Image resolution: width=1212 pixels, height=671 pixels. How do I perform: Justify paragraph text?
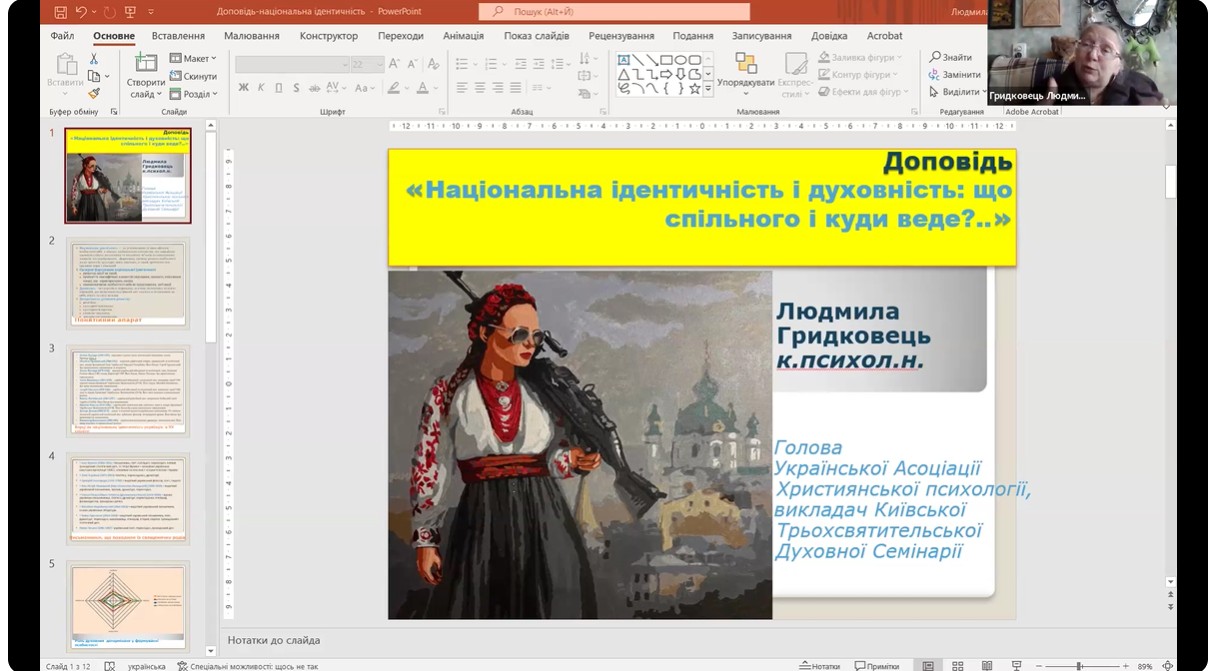point(516,88)
